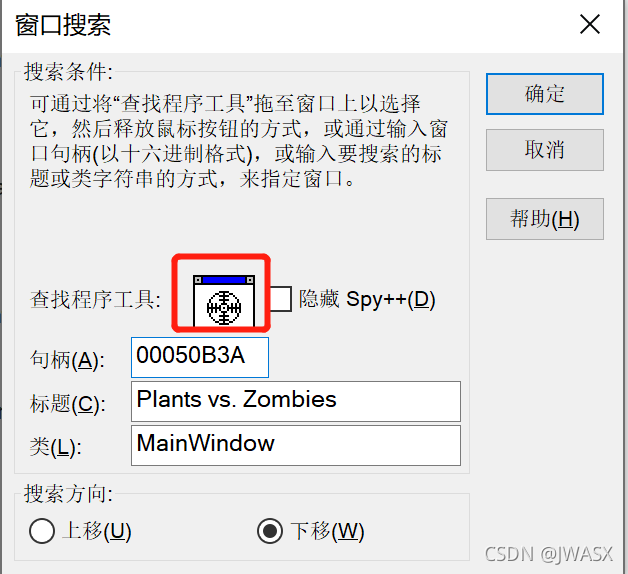Focus the 句柄 field containing 00050B3A
The width and height of the screenshot is (628, 574).
click(x=200, y=357)
